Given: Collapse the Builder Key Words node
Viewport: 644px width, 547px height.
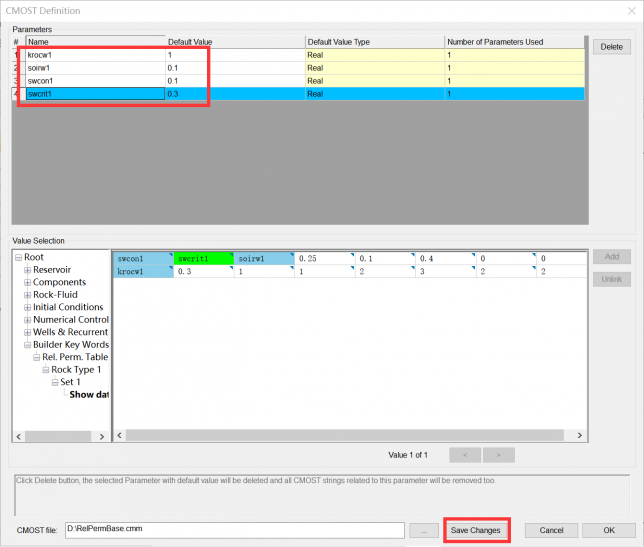Looking at the screenshot, I should point(28,345).
